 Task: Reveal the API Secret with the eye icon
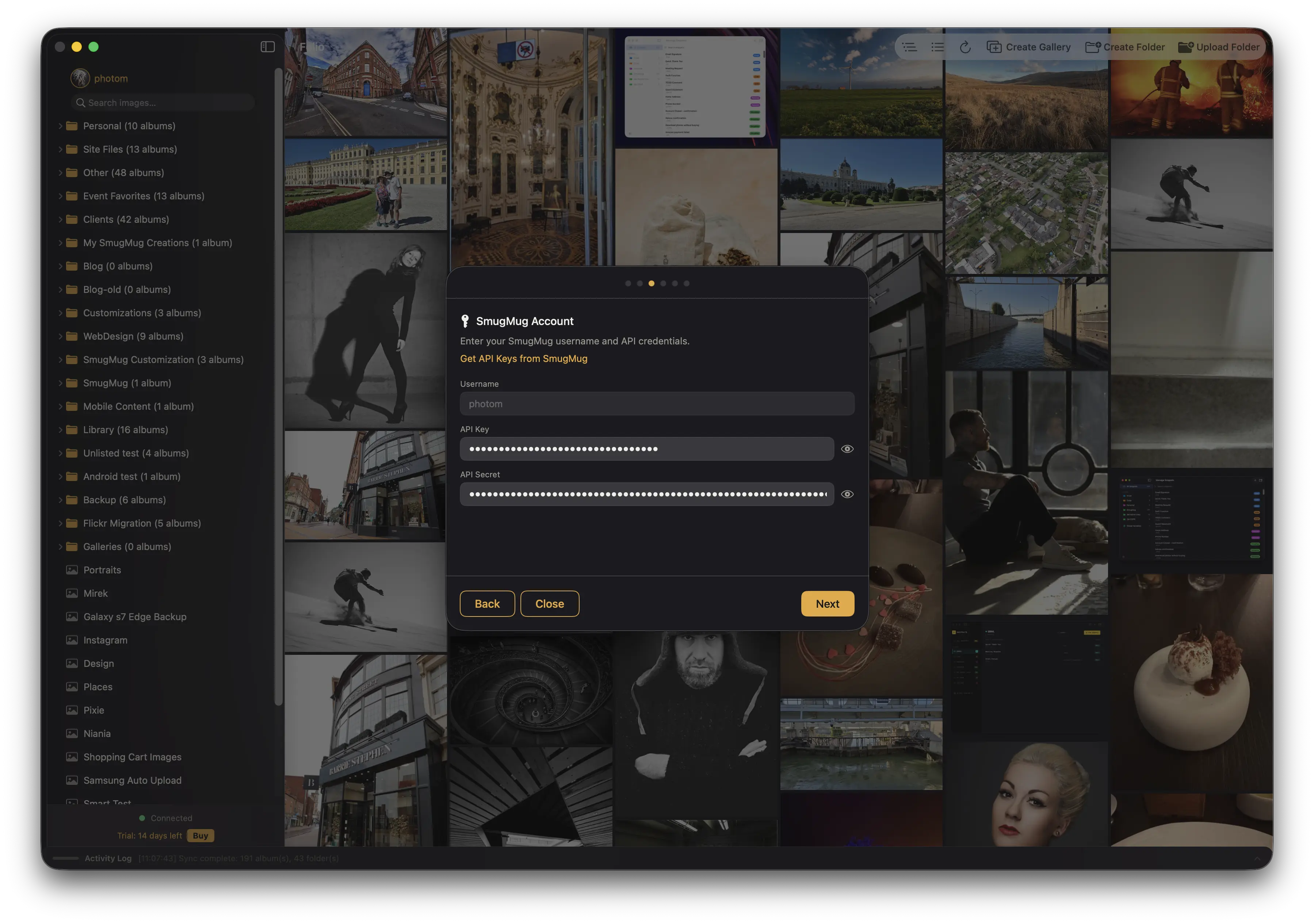(847, 494)
